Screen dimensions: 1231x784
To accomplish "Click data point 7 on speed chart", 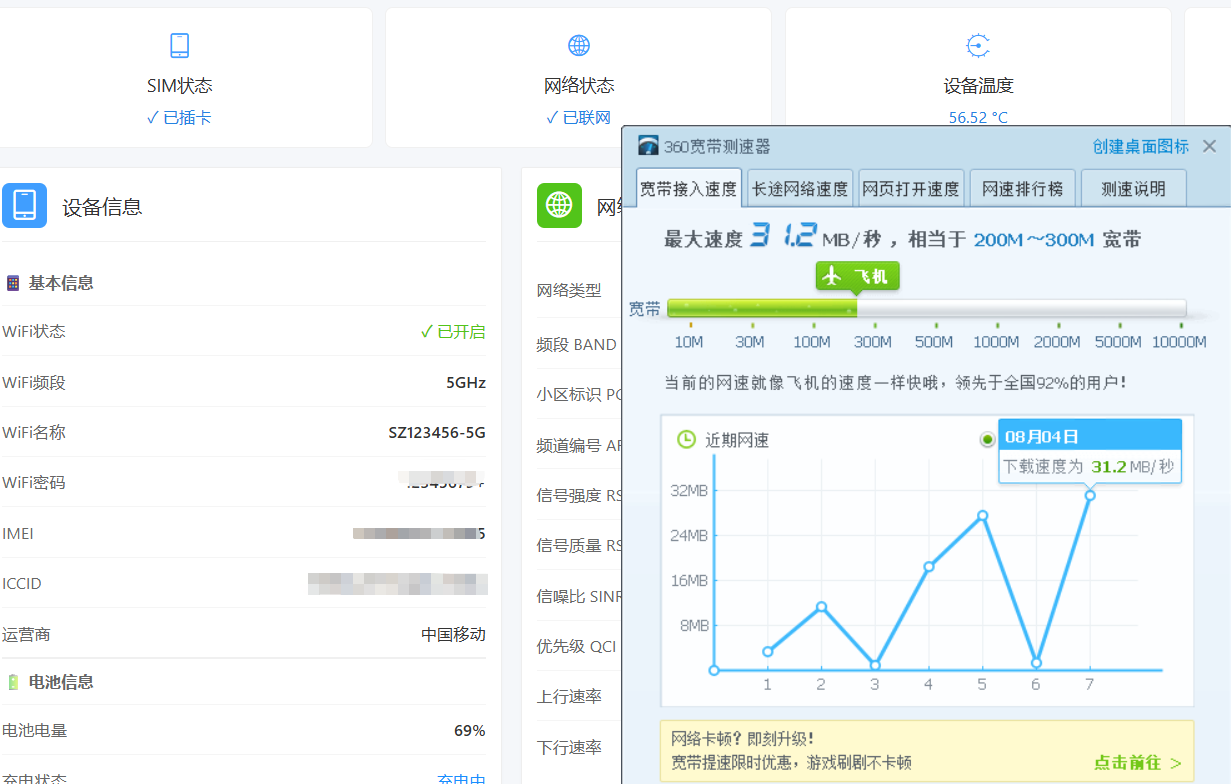I will pyautogui.click(x=1090, y=495).
